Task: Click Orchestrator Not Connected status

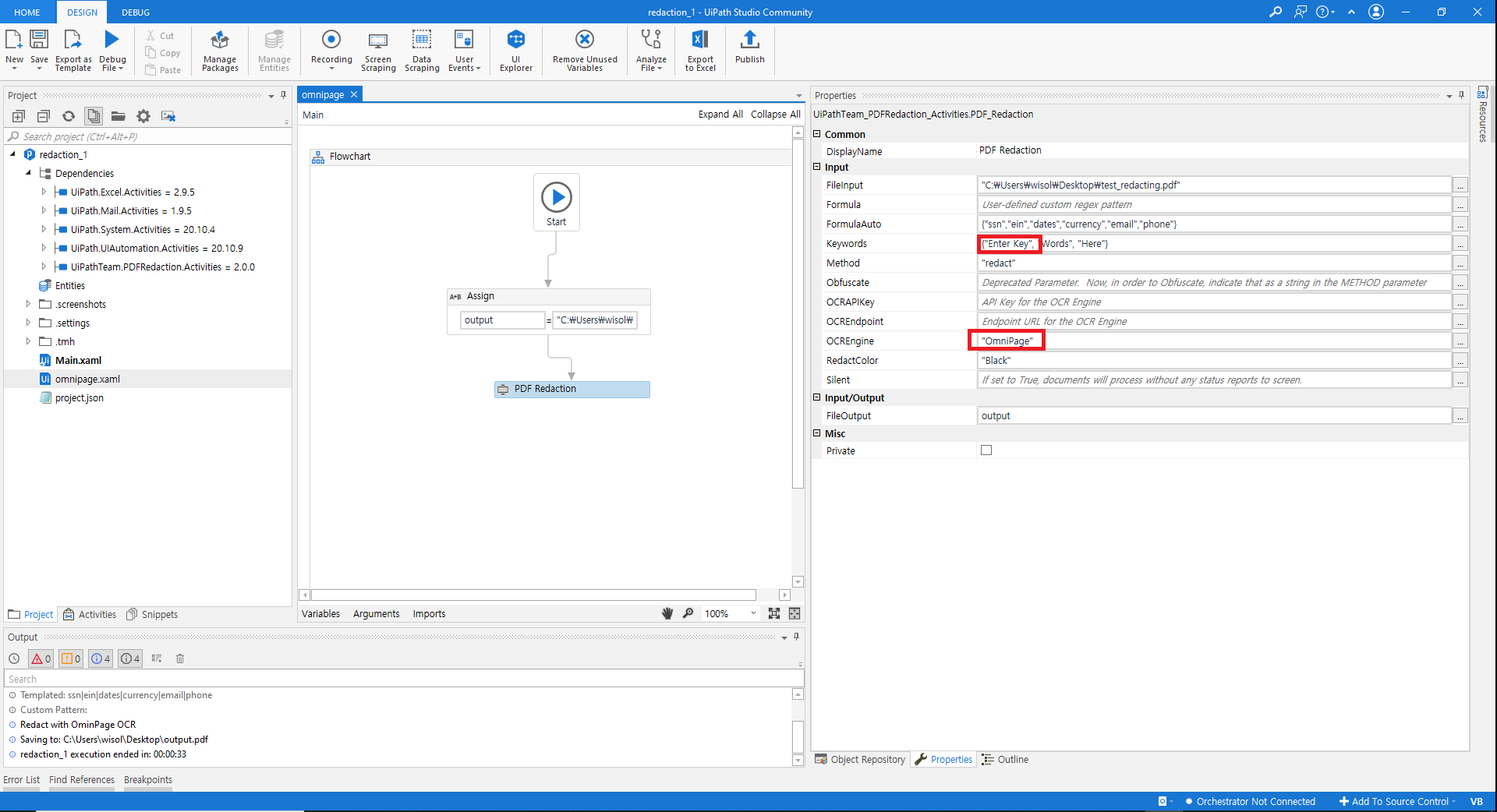Action: (x=1250, y=801)
